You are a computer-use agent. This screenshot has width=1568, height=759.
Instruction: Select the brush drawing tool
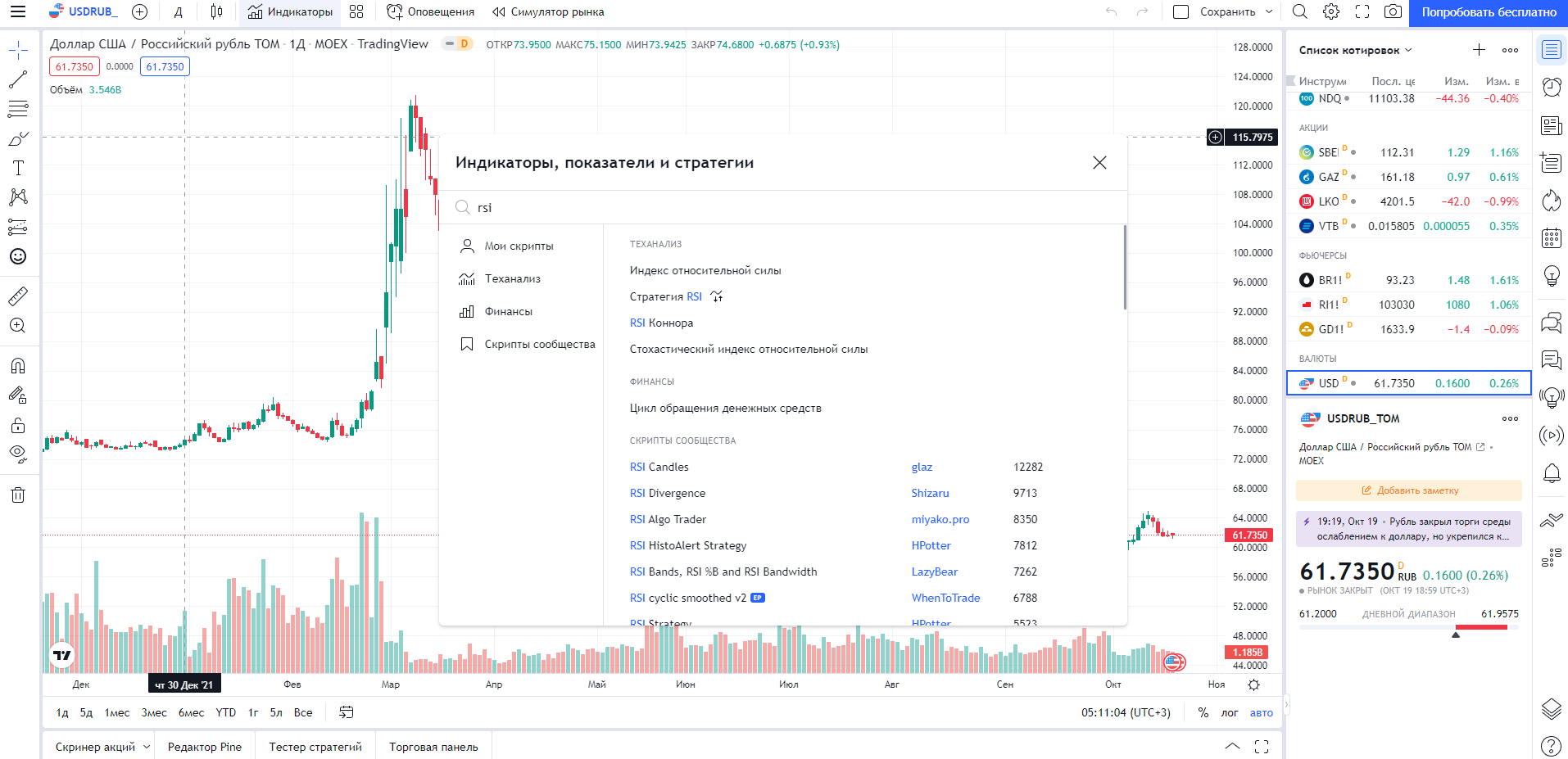(x=18, y=138)
